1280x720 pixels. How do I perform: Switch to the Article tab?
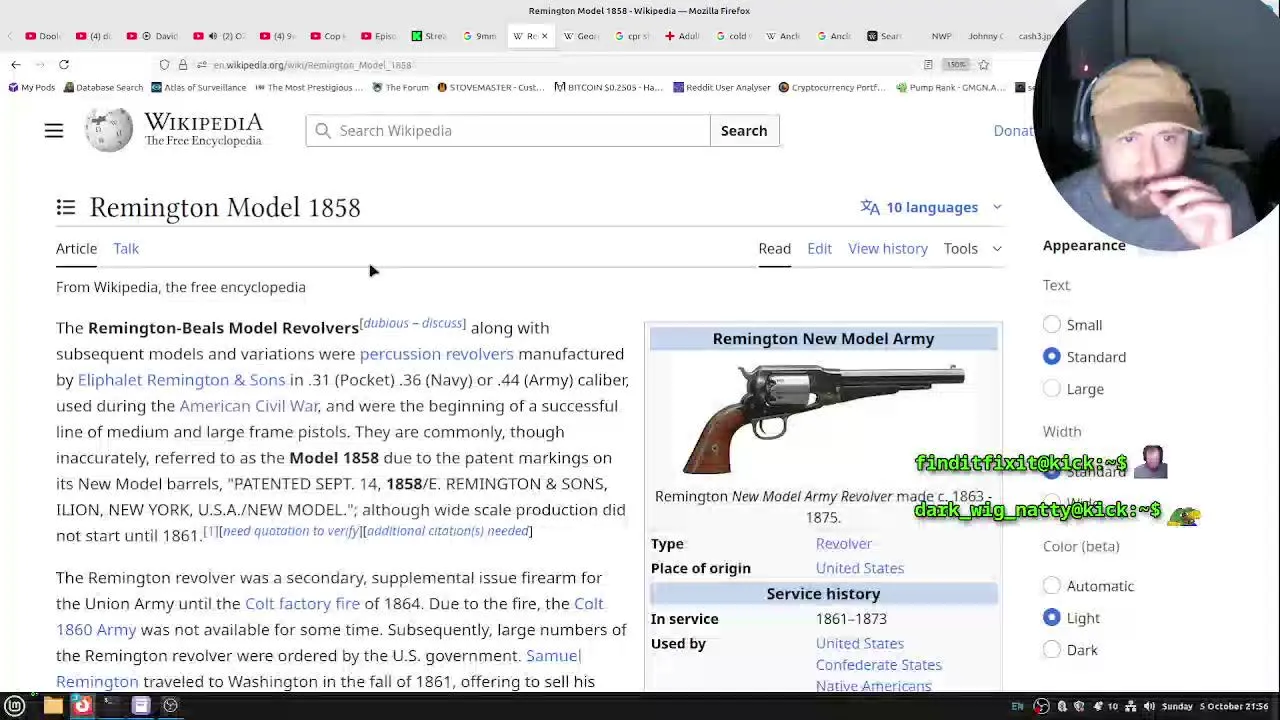(x=76, y=248)
